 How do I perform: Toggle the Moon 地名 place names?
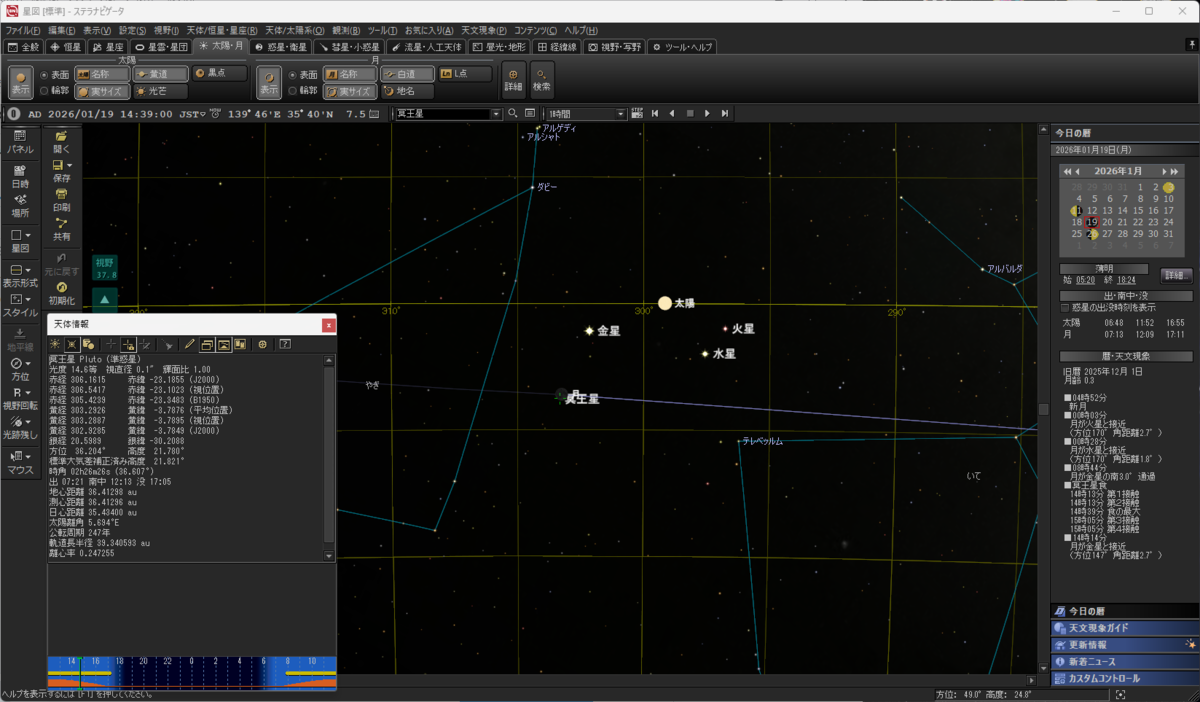[407, 91]
